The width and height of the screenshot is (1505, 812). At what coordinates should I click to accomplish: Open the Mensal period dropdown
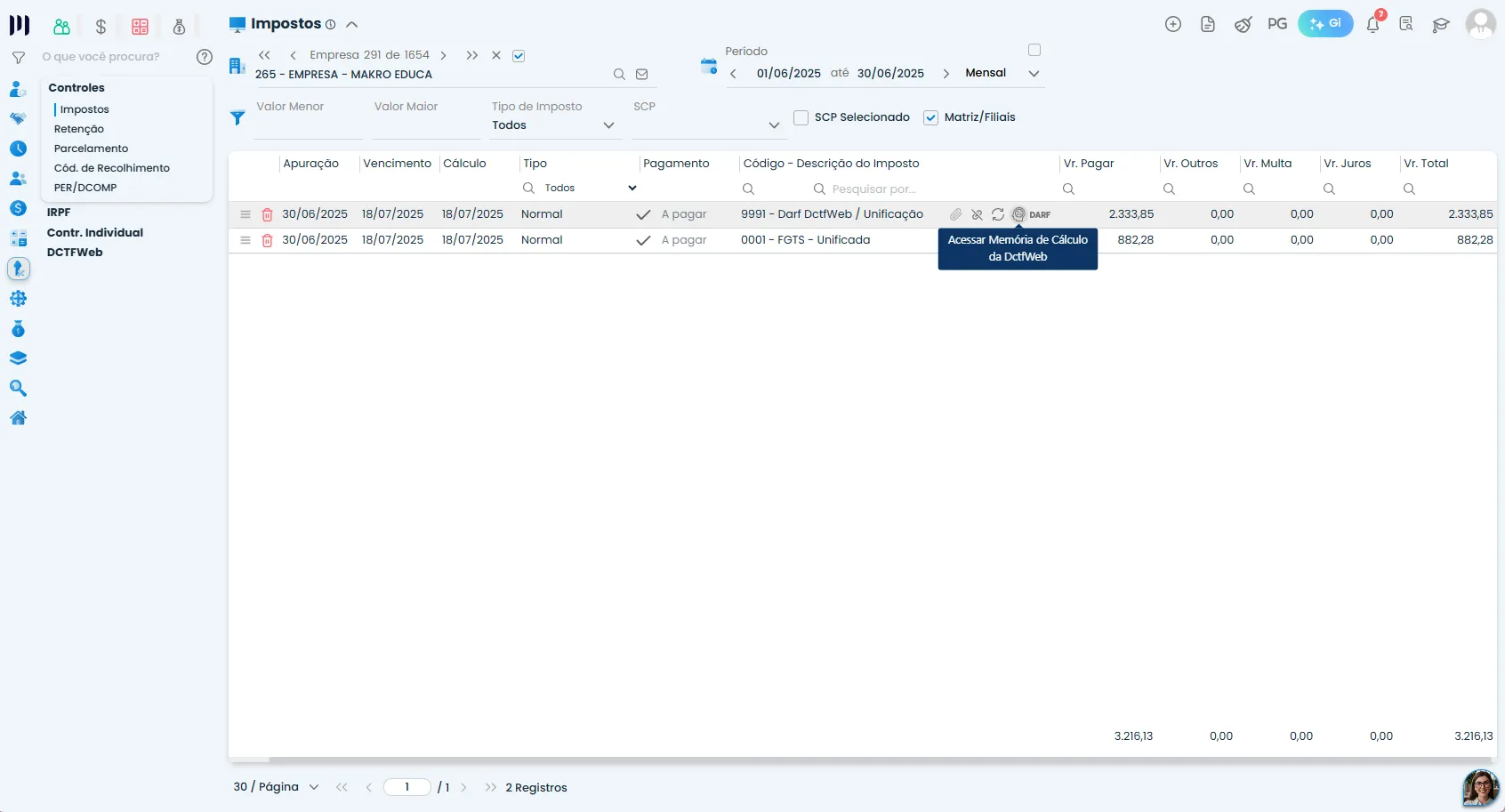(1002, 73)
